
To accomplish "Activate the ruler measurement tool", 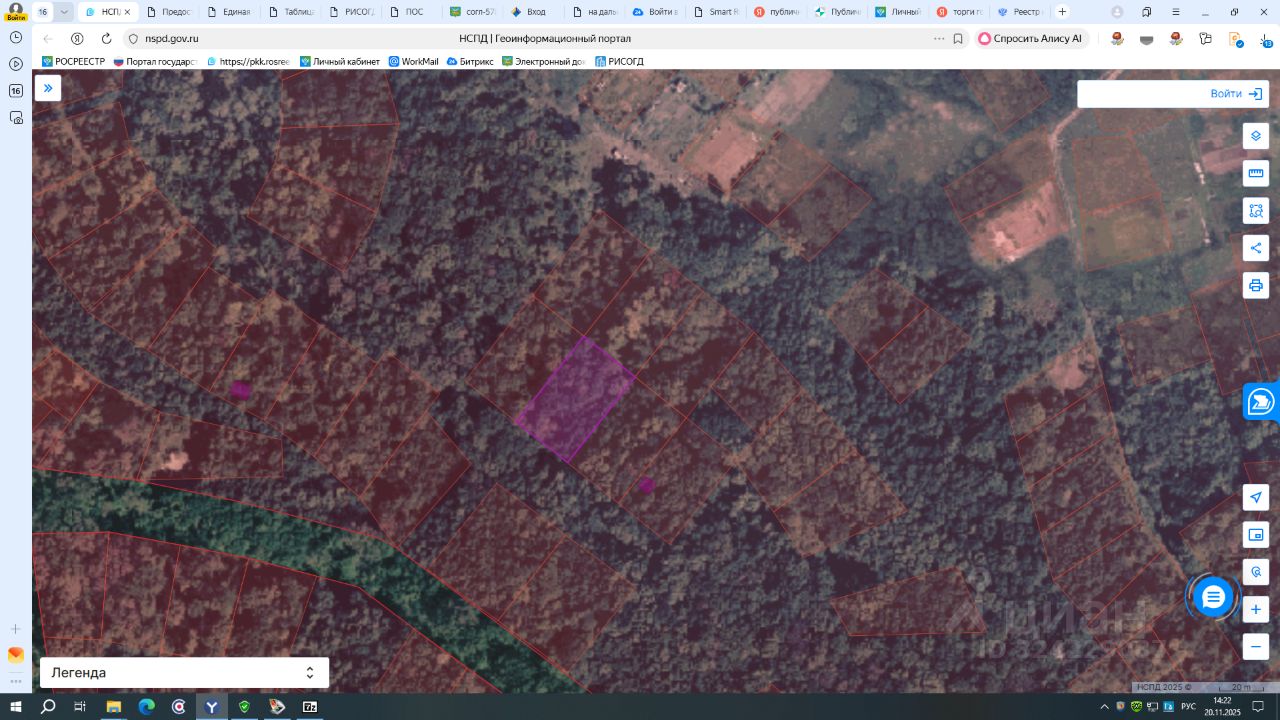I will (x=1256, y=174).
